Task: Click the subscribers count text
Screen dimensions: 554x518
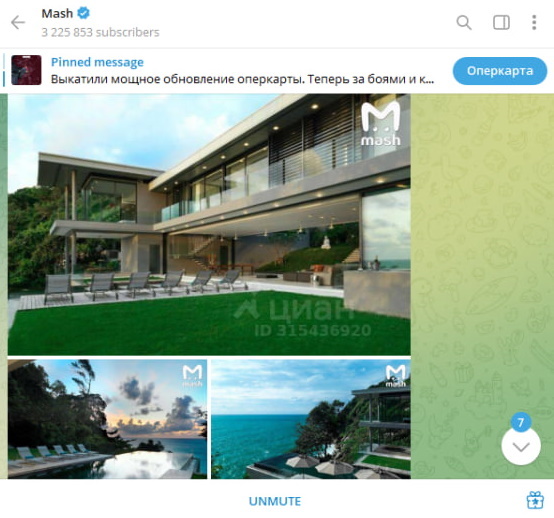Action: [100, 32]
